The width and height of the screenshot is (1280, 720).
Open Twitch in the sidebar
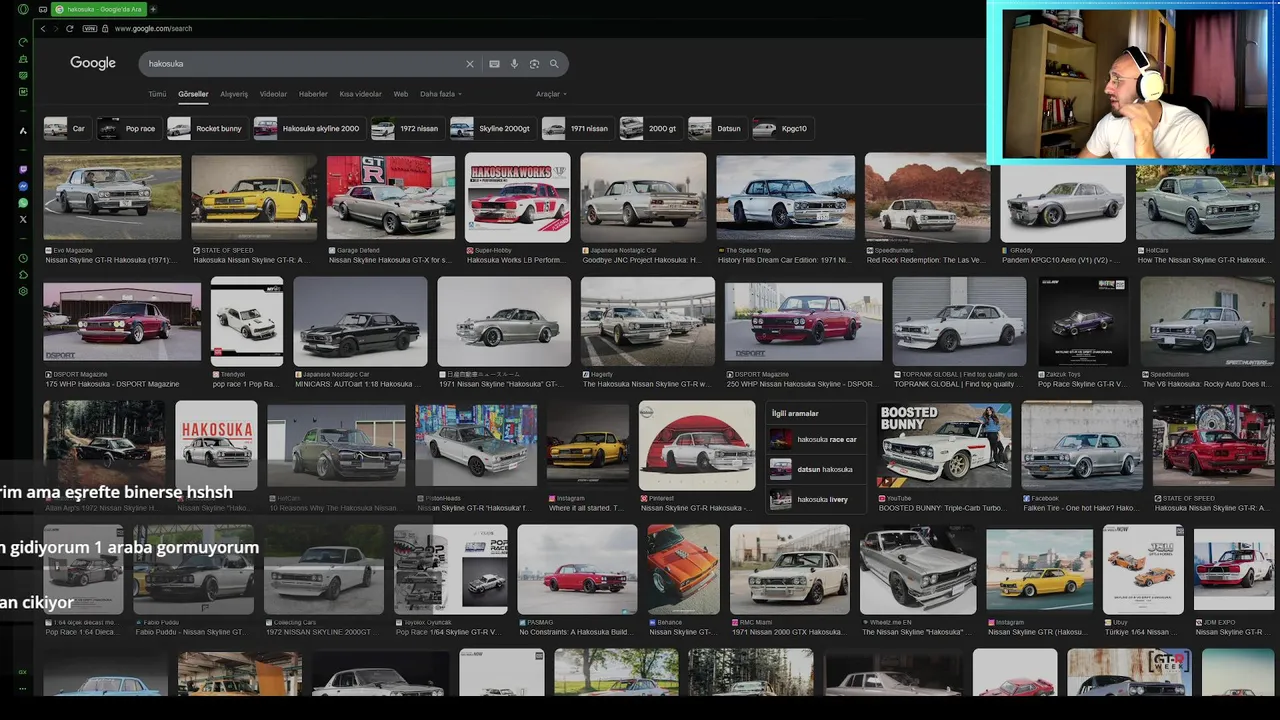point(23,170)
